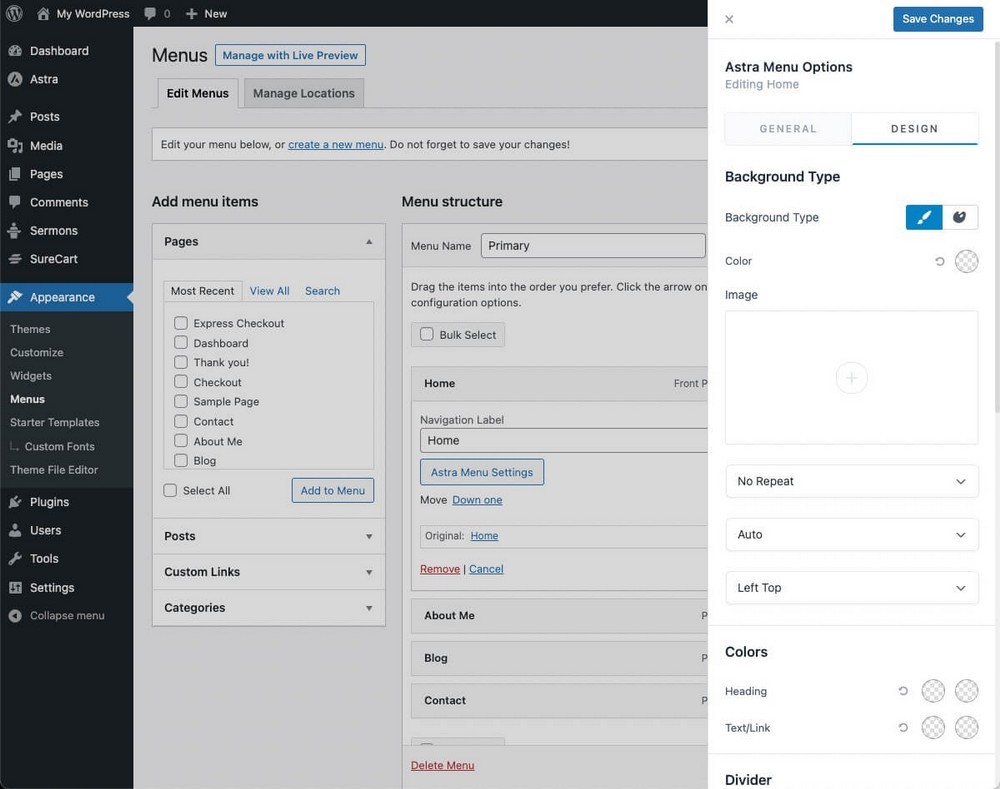Click the Plugins icon in sidebar

(15, 502)
